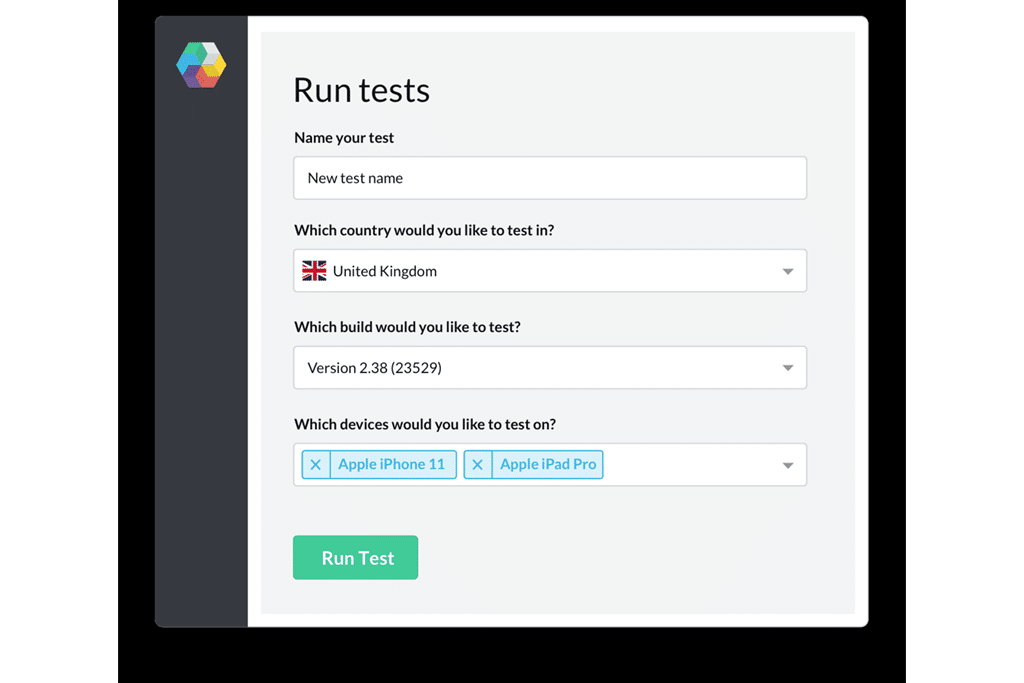
Task: Click the Version 2.38 (23529) build value
Action: (x=374, y=368)
